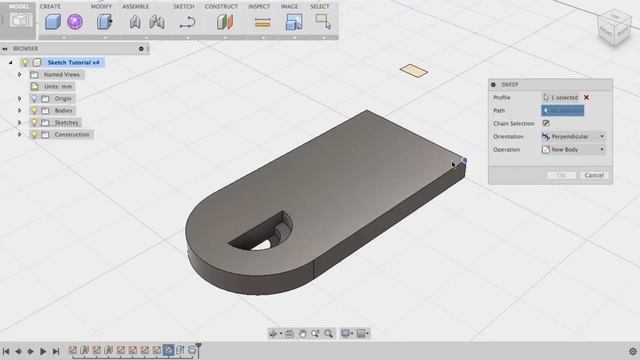Open the SKETCH menu
The height and width of the screenshot is (360, 640).
183,7
